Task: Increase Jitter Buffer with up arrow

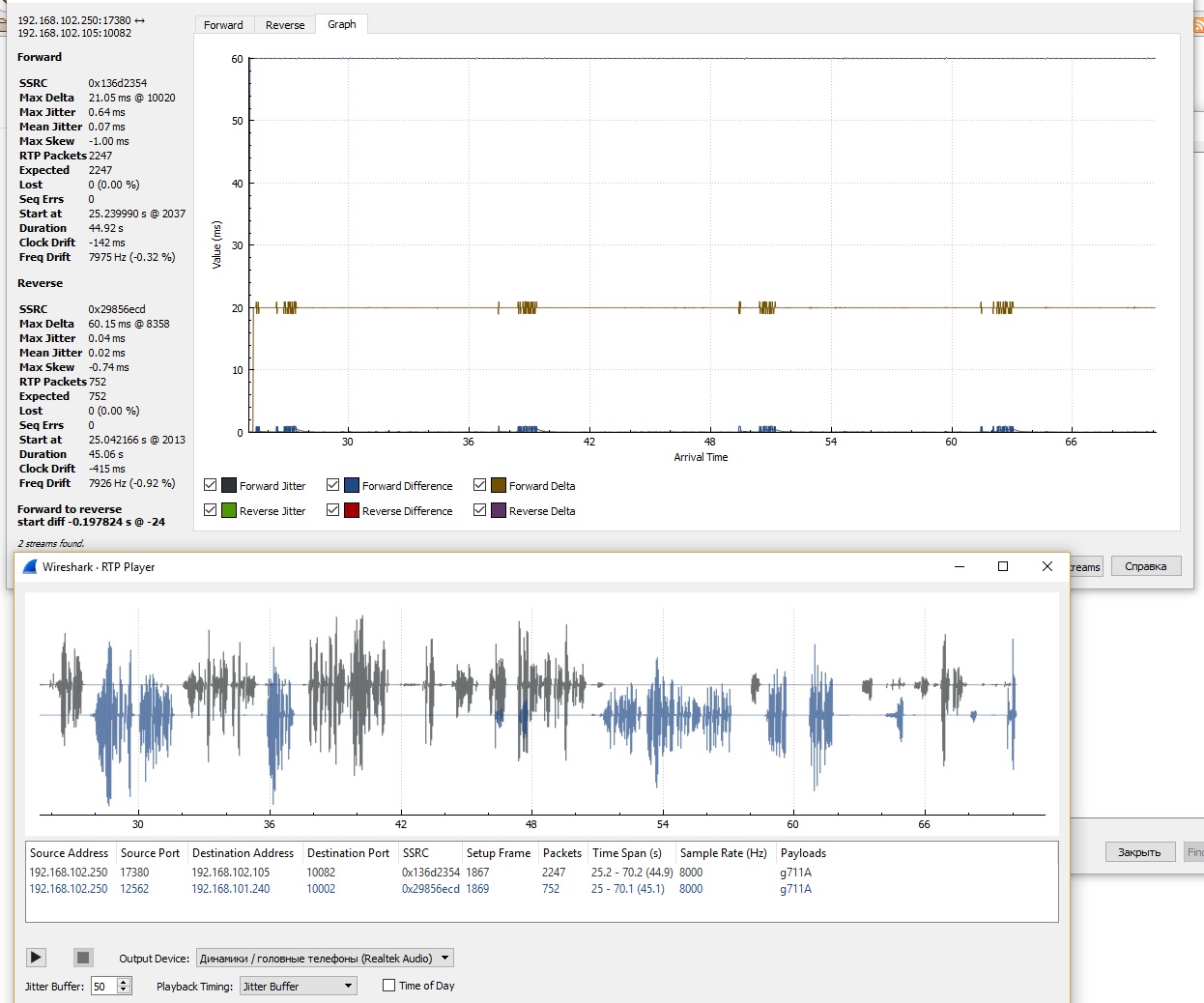Action: coord(124,982)
